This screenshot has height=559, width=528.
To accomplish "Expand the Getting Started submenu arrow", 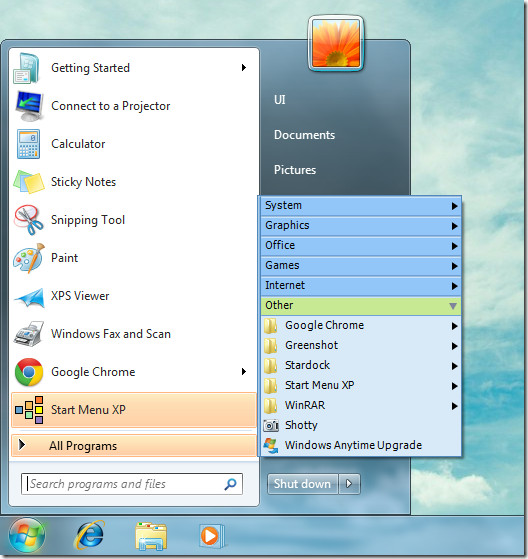I will 244,67.
